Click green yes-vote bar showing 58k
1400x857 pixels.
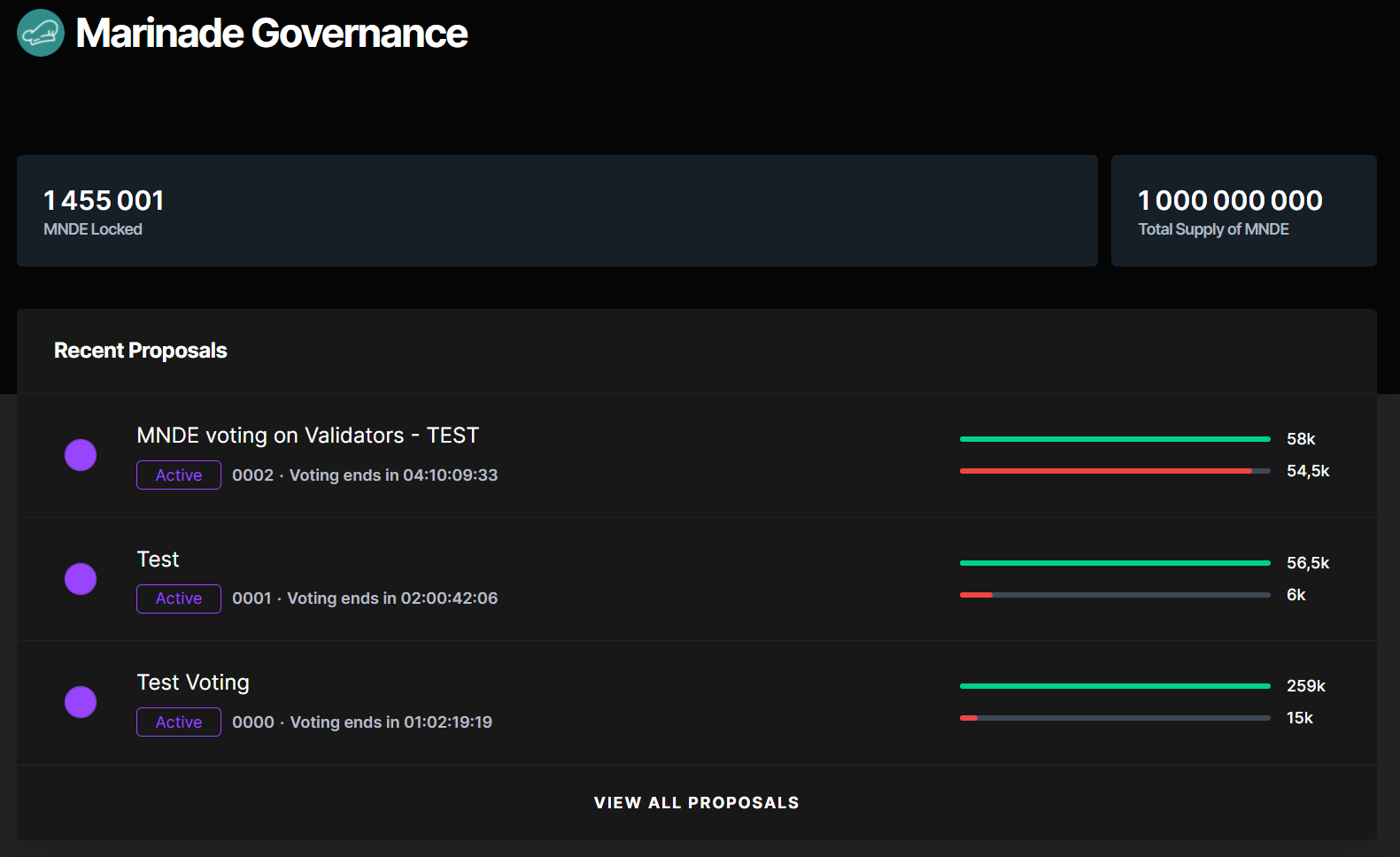click(1115, 439)
